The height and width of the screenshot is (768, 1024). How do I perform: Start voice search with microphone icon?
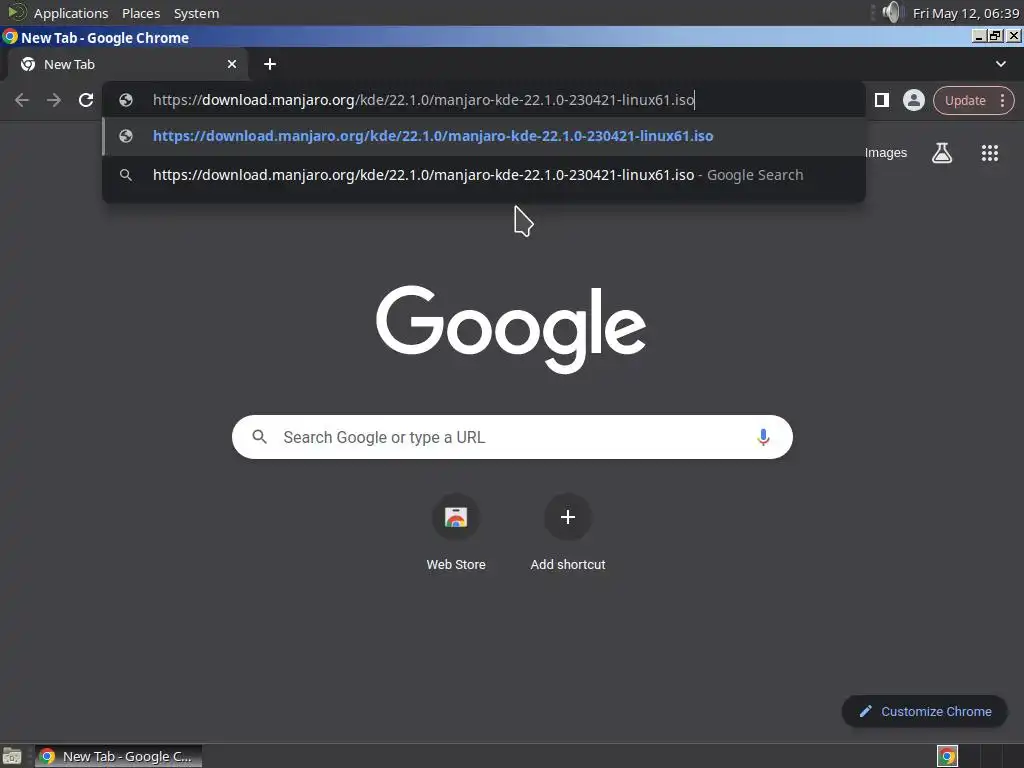click(x=763, y=437)
